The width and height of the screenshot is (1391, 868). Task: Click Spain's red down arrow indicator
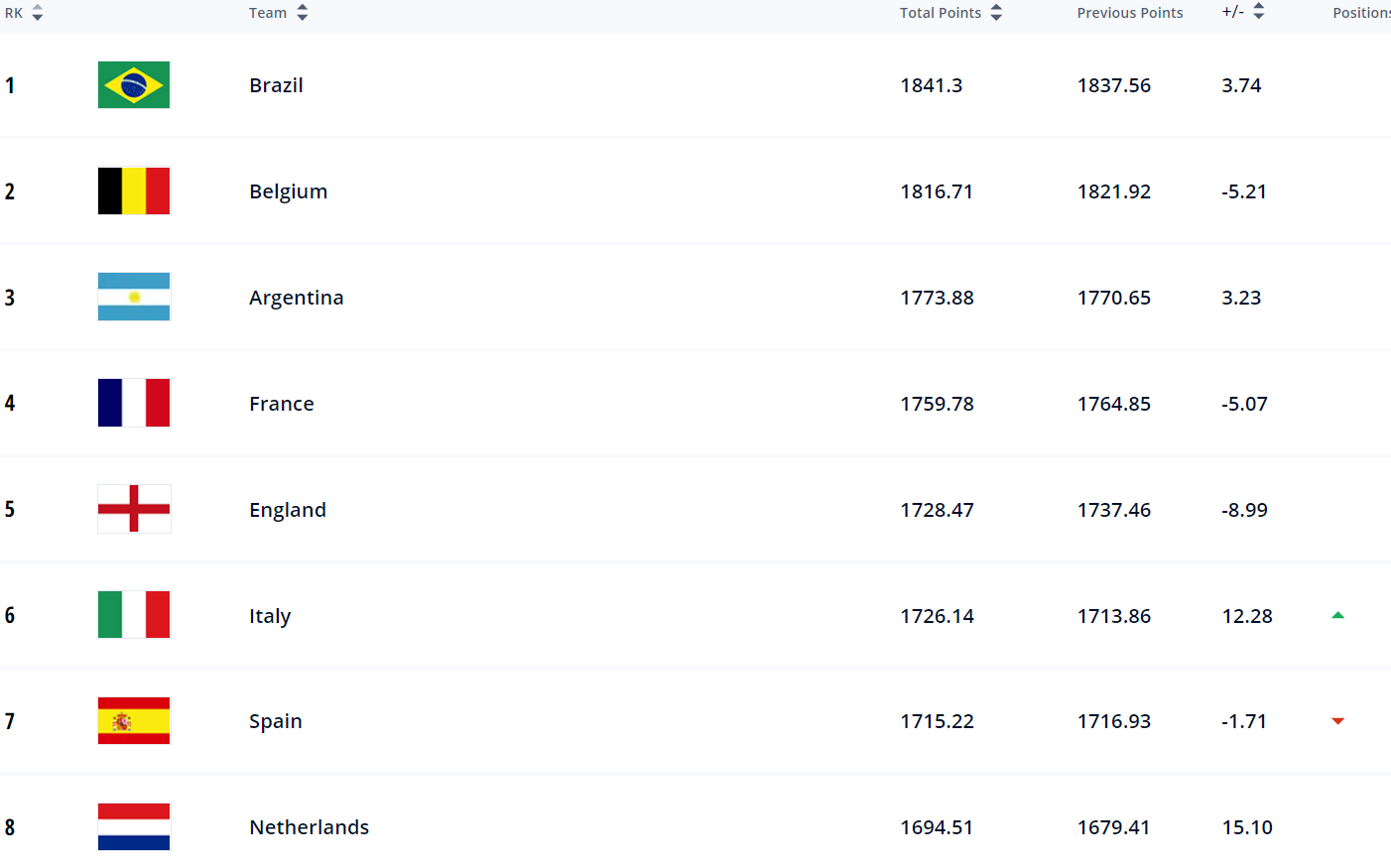(1337, 721)
